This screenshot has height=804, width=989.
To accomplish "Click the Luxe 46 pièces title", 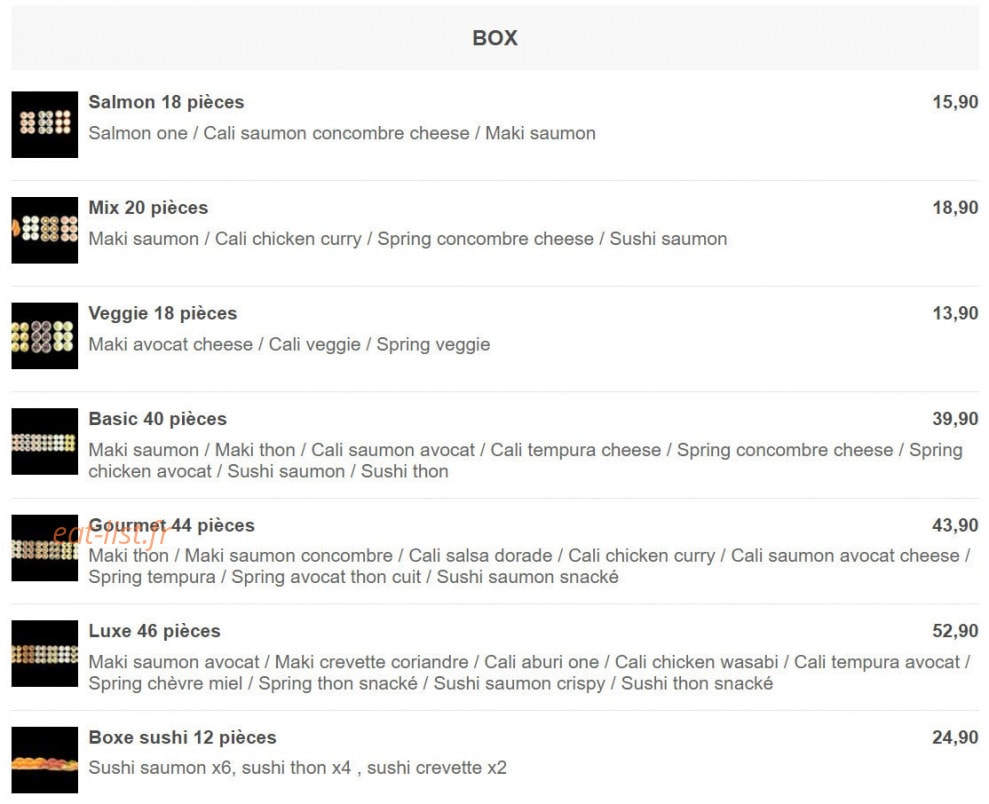I will 155,631.
